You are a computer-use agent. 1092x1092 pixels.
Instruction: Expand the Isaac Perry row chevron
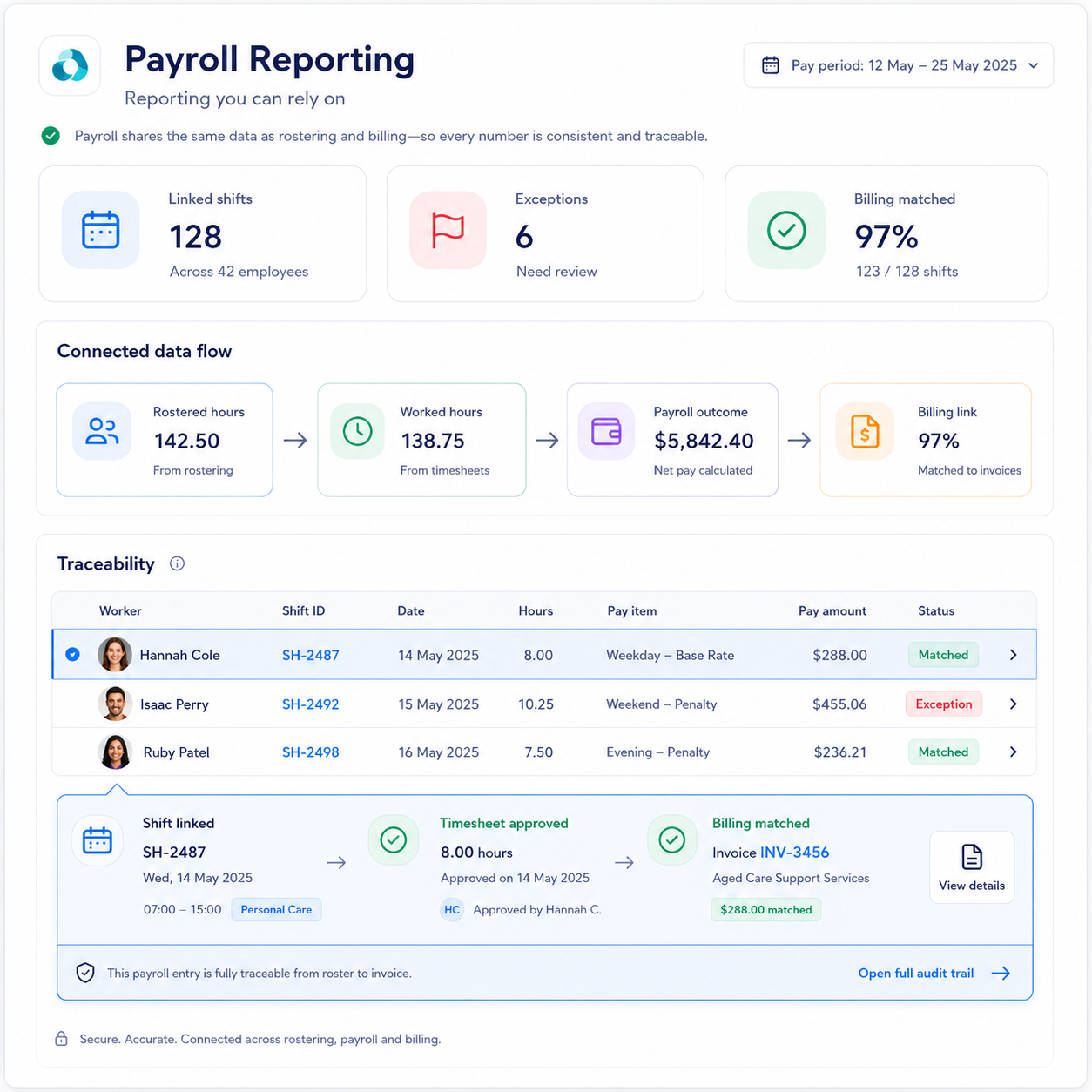[1013, 704]
